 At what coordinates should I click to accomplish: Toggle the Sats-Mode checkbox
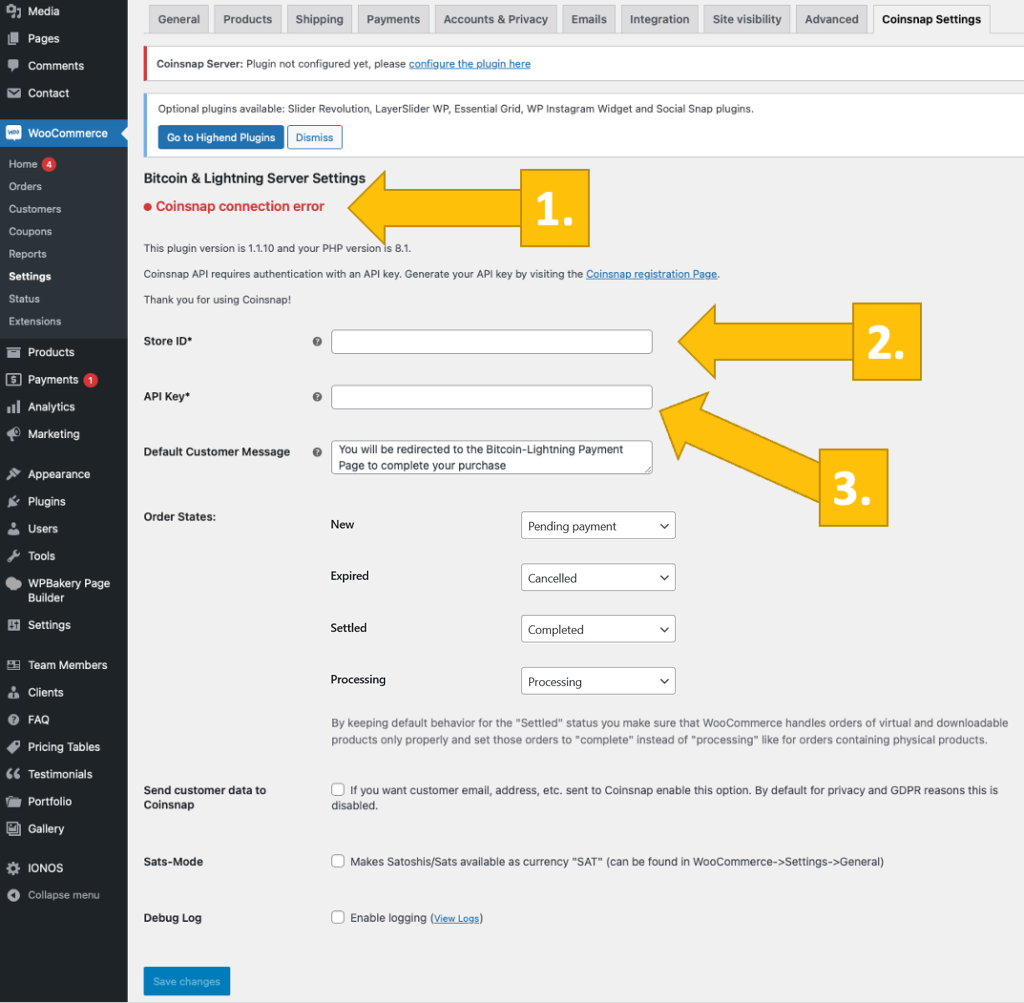[x=338, y=861]
